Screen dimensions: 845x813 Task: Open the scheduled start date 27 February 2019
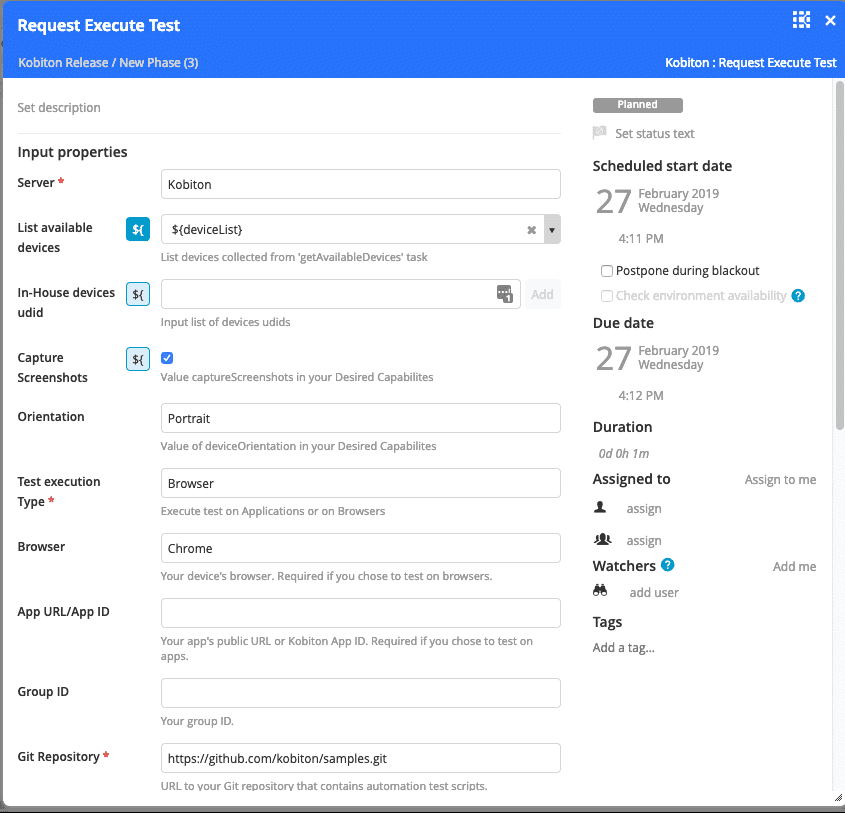click(656, 201)
